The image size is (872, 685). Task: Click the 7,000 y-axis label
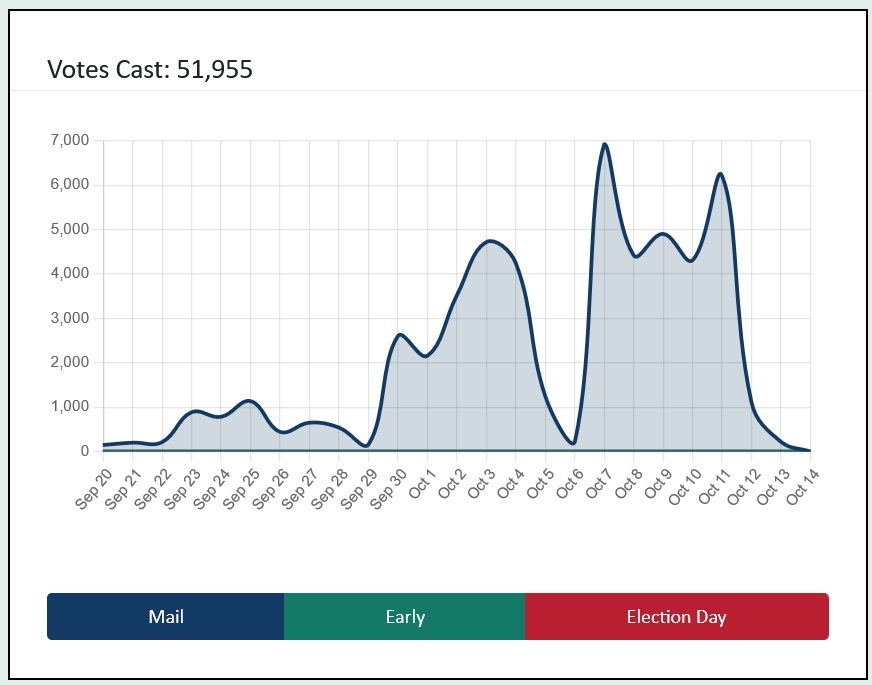(70, 140)
